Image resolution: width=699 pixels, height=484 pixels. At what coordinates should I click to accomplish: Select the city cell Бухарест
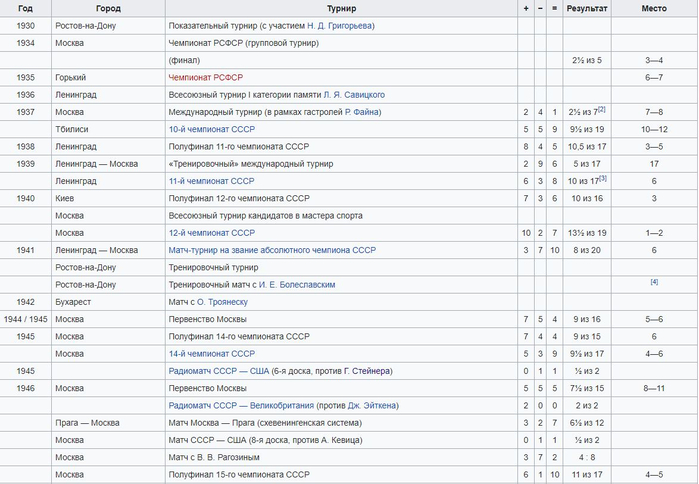coord(108,302)
